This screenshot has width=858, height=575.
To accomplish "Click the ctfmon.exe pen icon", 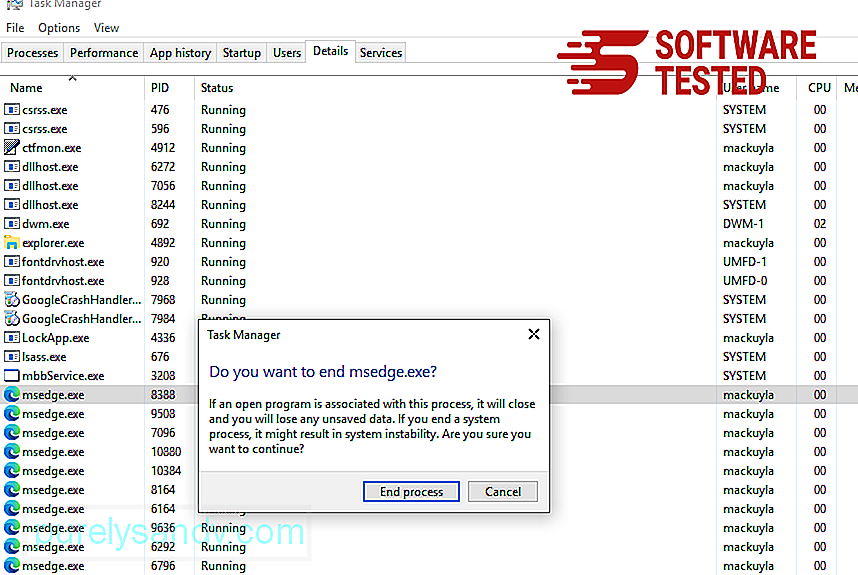I will [x=11, y=148].
